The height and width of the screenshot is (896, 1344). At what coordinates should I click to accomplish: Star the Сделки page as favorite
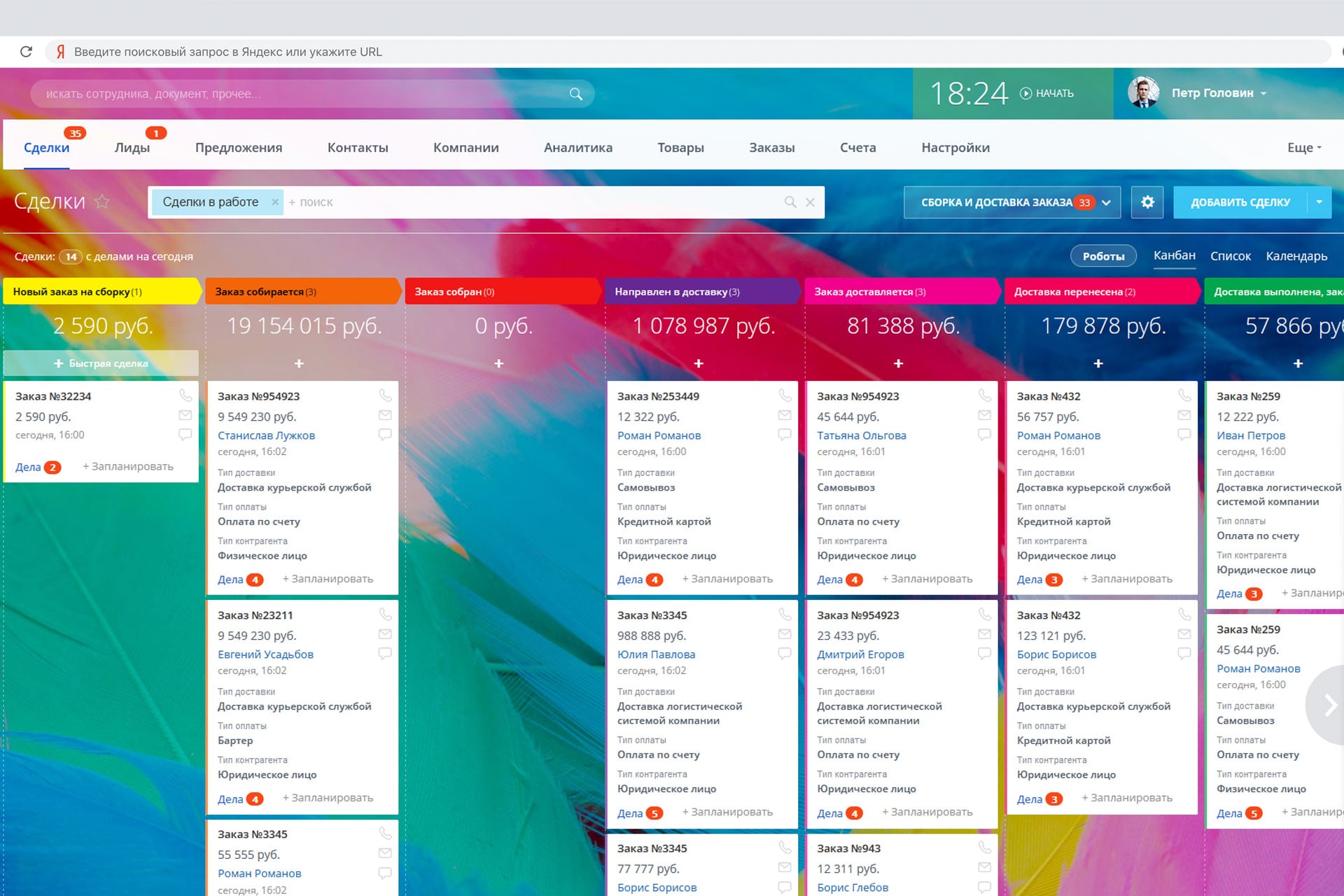[102, 202]
